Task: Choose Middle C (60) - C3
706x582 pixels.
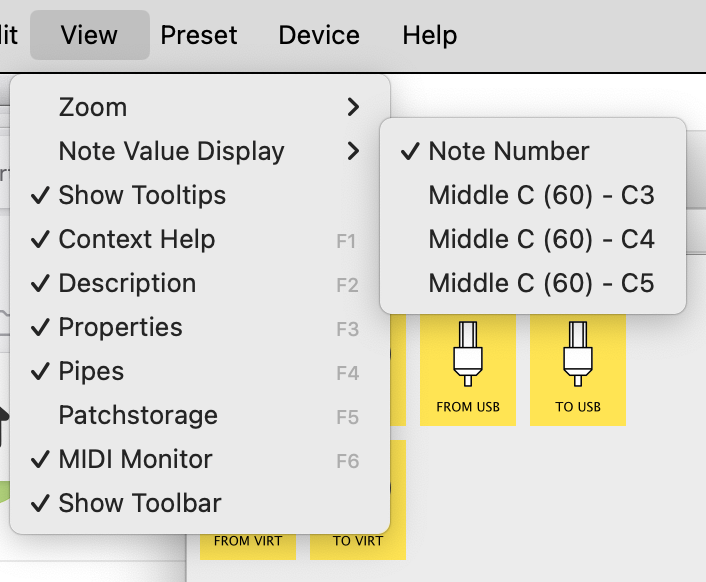Action: tap(541, 195)
